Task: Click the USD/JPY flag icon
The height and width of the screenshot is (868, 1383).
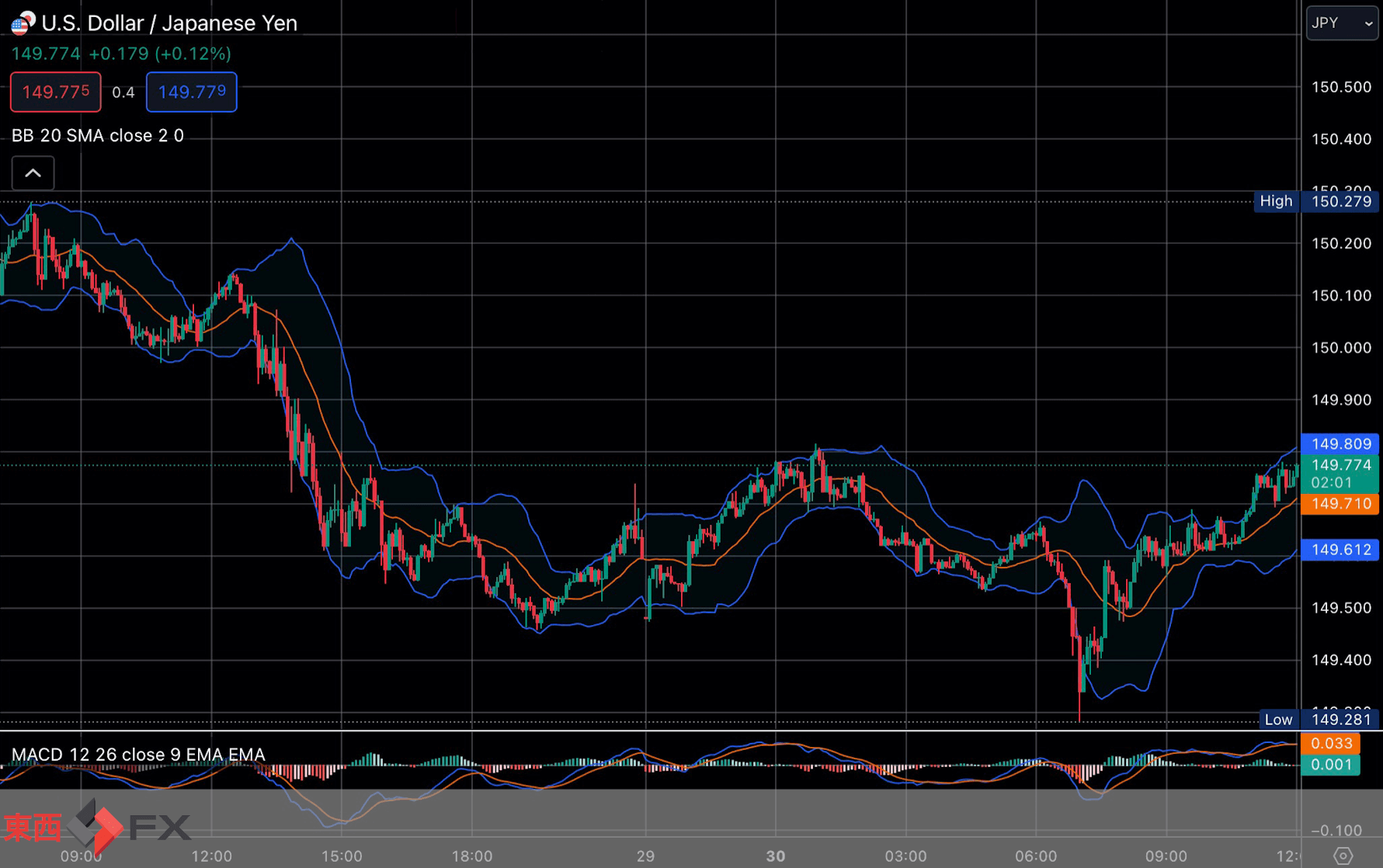Action: pos(23,23)
